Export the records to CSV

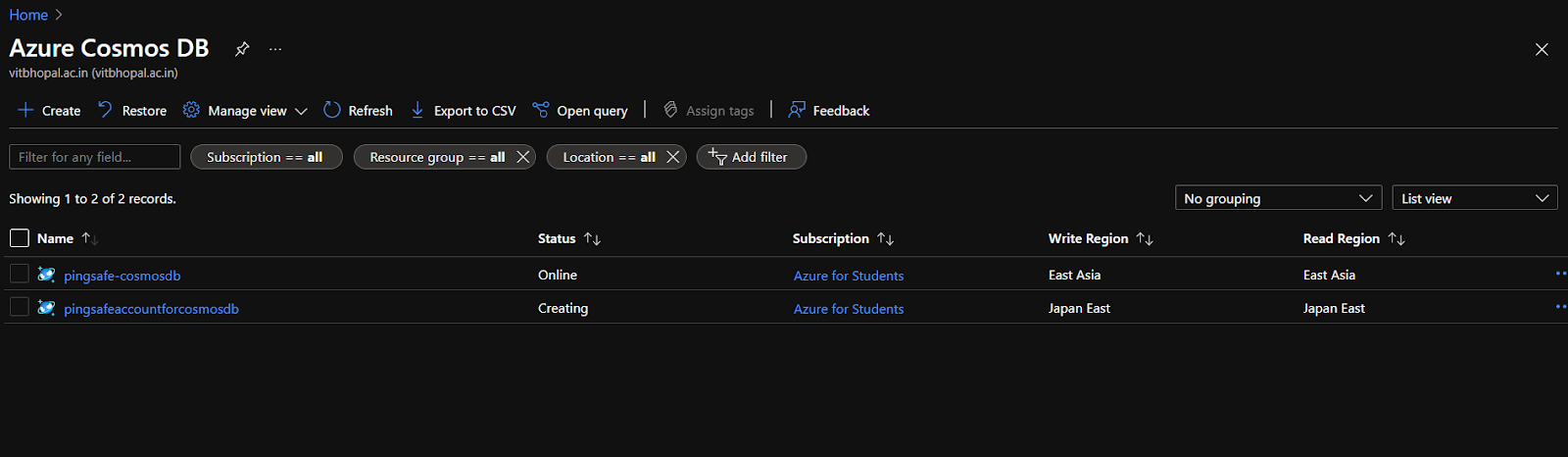pos(464,111)
